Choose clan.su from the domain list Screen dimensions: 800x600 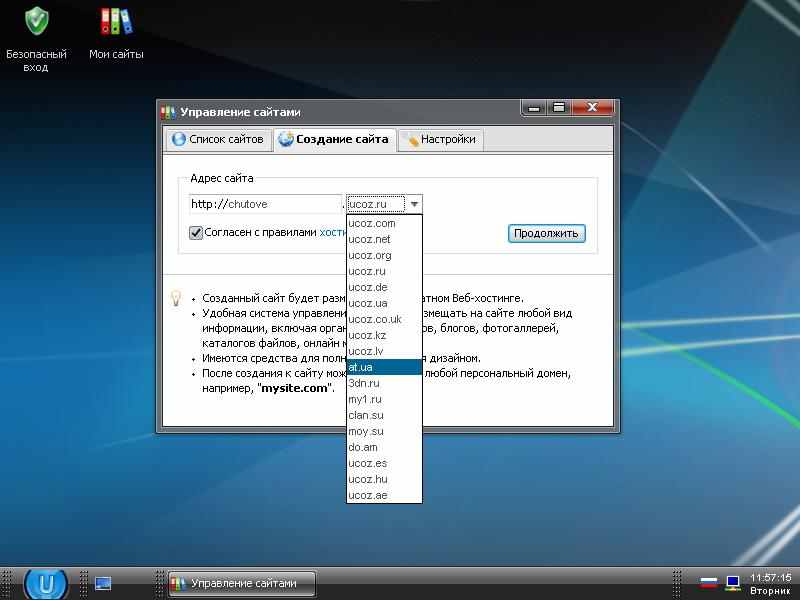(x=384, y=415)
